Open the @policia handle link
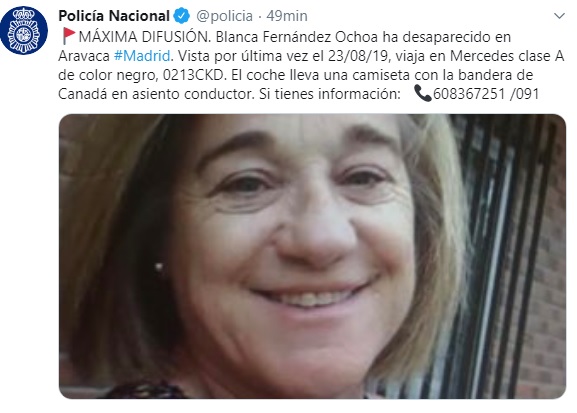The width and height of the screenshot is (577, 413). coord(224,16)
